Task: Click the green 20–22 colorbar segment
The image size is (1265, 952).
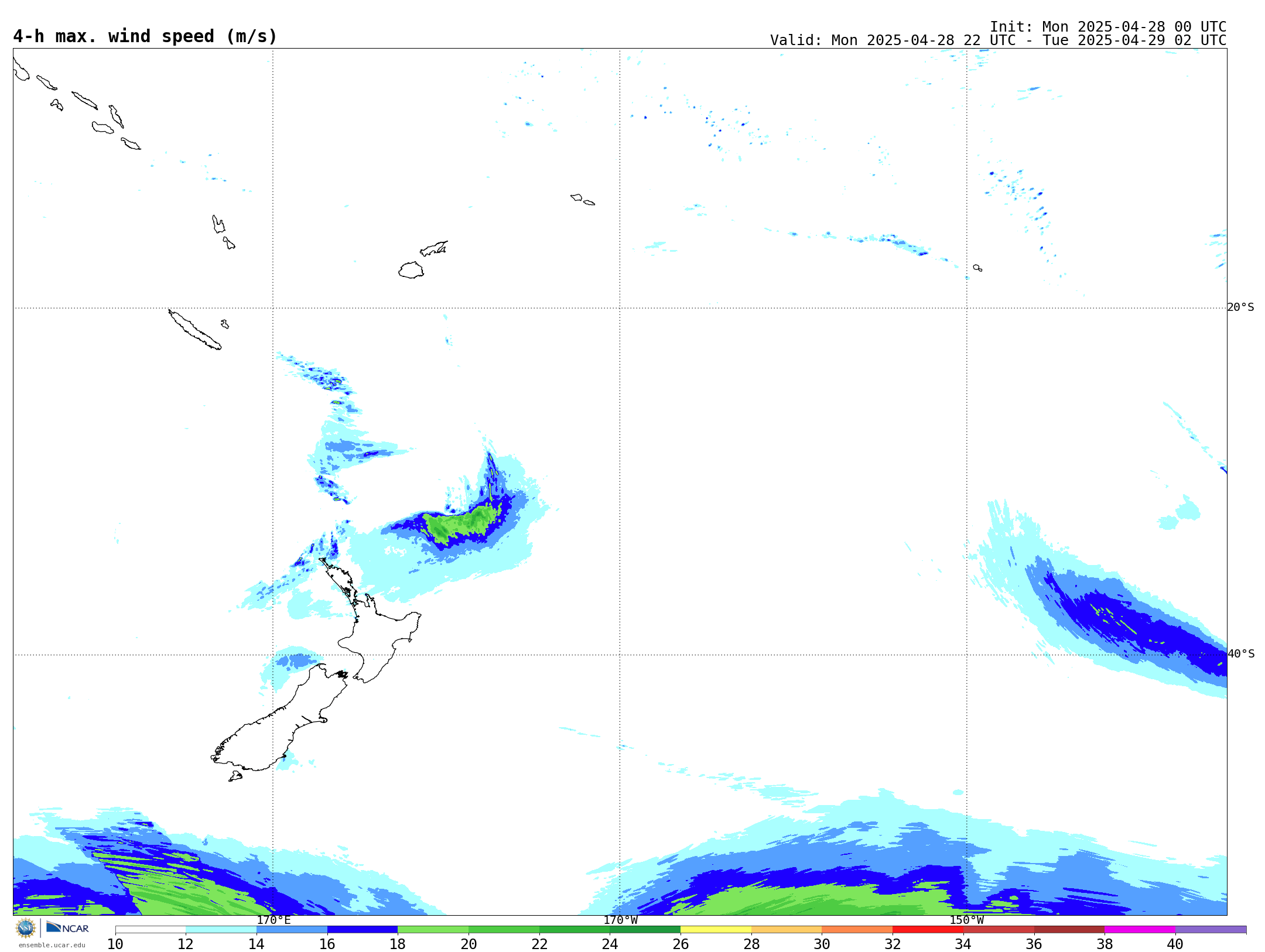Action: click(504, 930)
